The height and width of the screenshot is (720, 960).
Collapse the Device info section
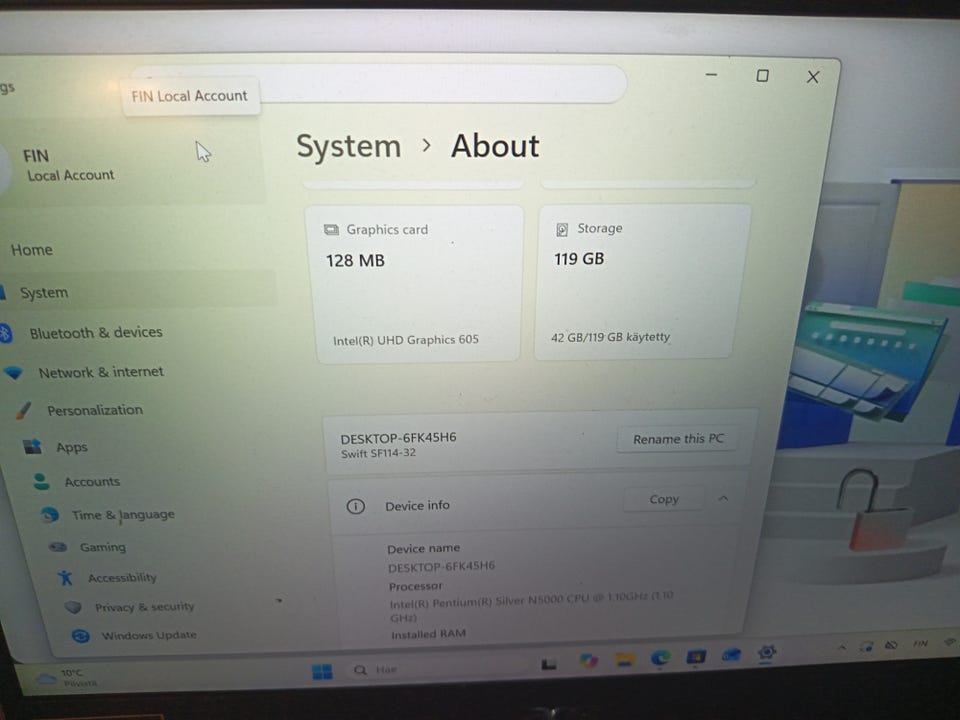(723, 498)
